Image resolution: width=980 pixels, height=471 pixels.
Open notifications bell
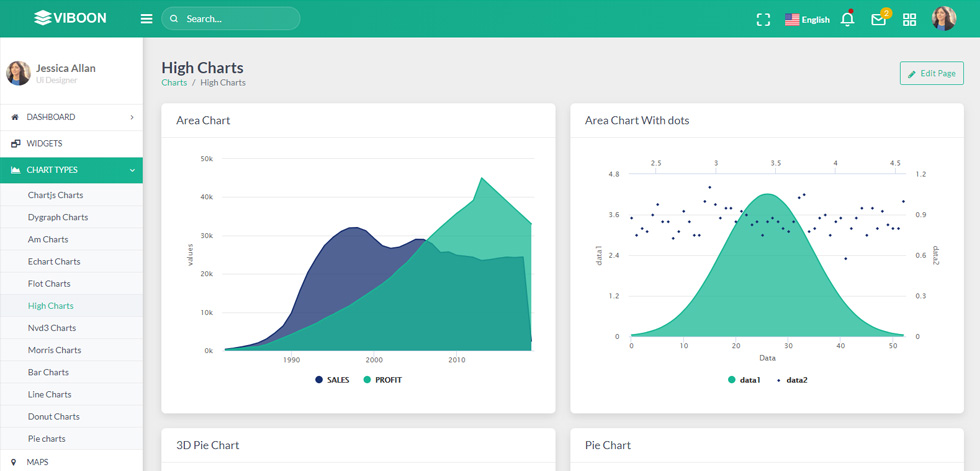(x=848, y=19)
